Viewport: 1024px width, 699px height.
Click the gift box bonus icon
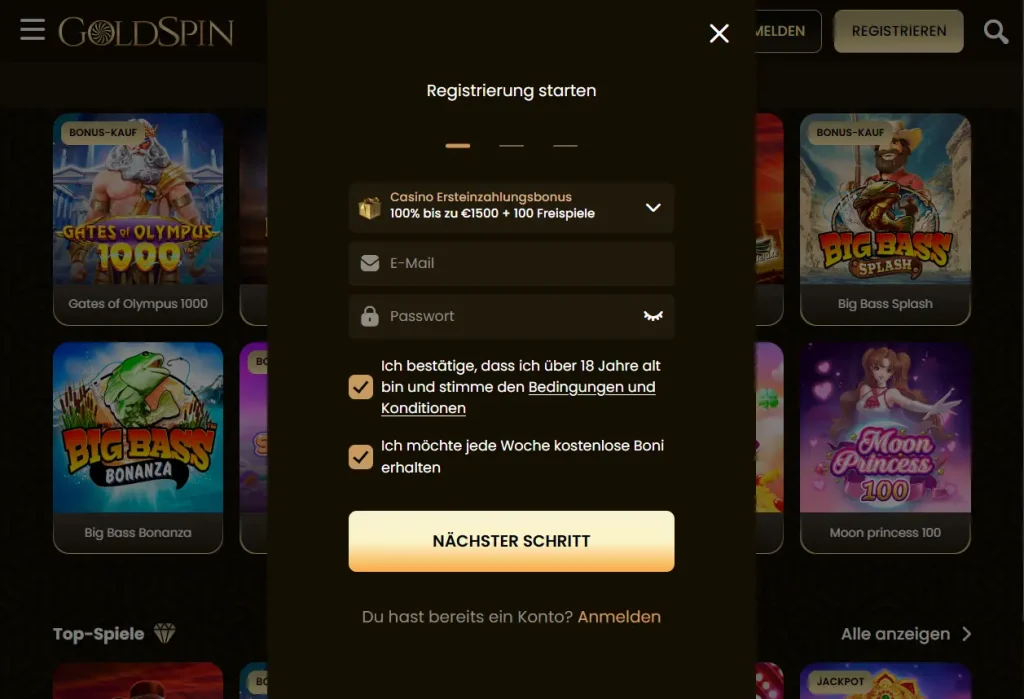[x=369, y=208]
